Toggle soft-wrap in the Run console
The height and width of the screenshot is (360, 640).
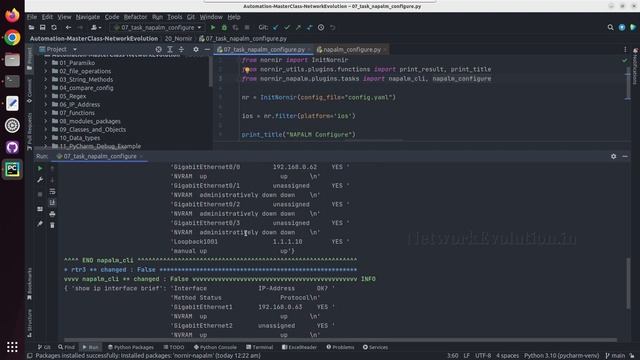pos(52,191)
